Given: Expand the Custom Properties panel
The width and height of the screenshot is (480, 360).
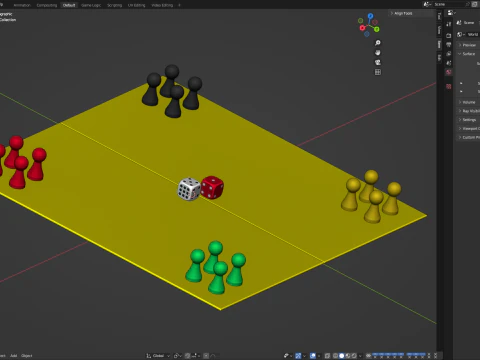Looking at the screenshot, I should 468,137.
